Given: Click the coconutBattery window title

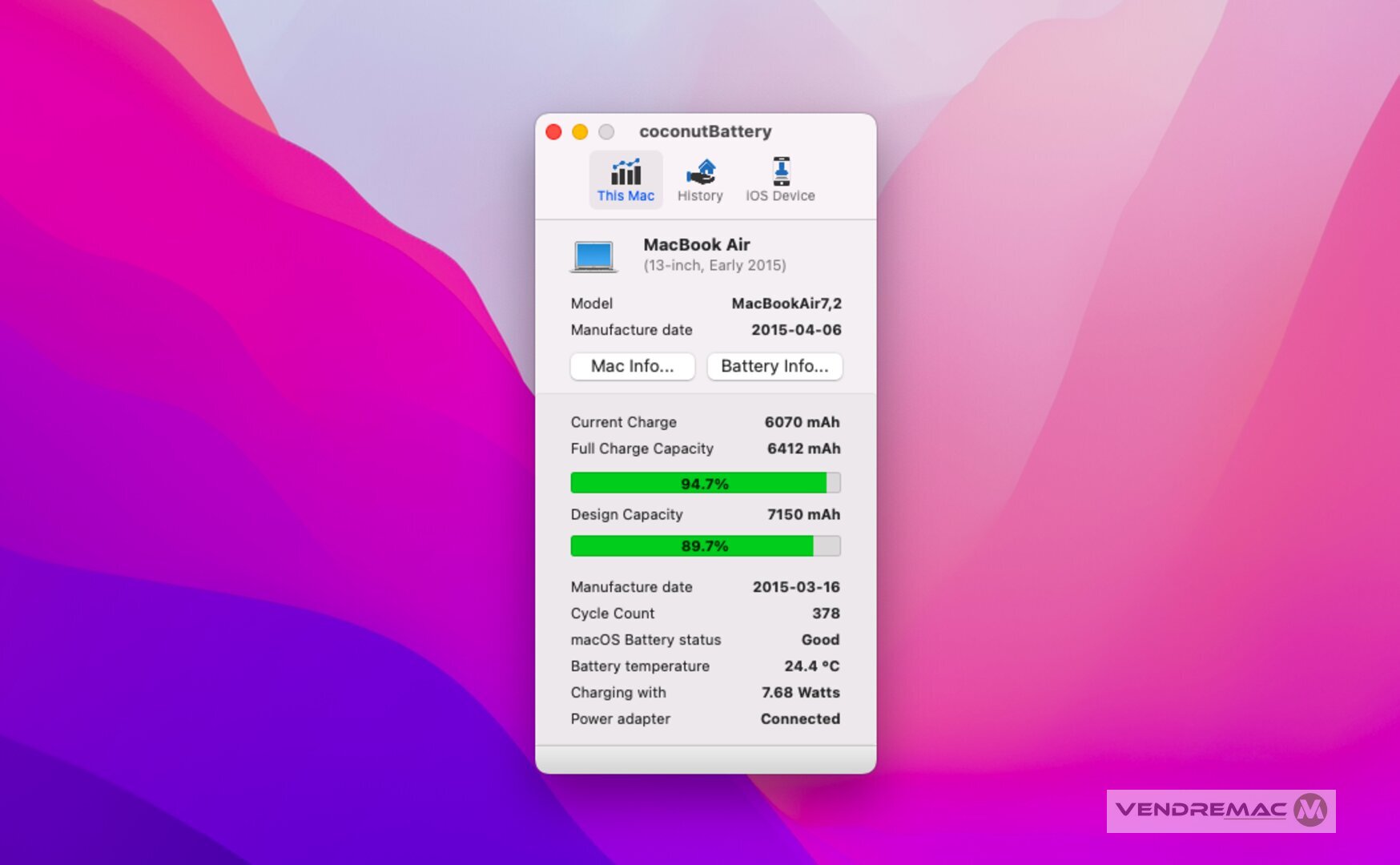Looking at the screenshot, I should 705,131.
